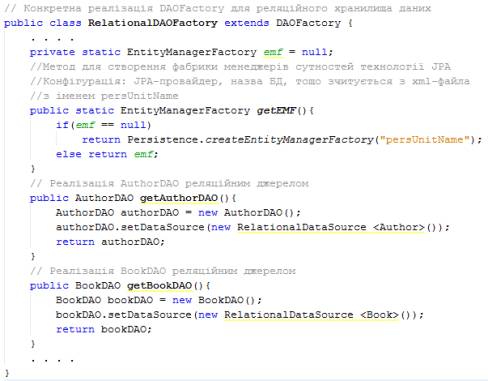488x381 pixels.
Task: Click the getBookDAO method name
Action: click(x=159, y=286)
